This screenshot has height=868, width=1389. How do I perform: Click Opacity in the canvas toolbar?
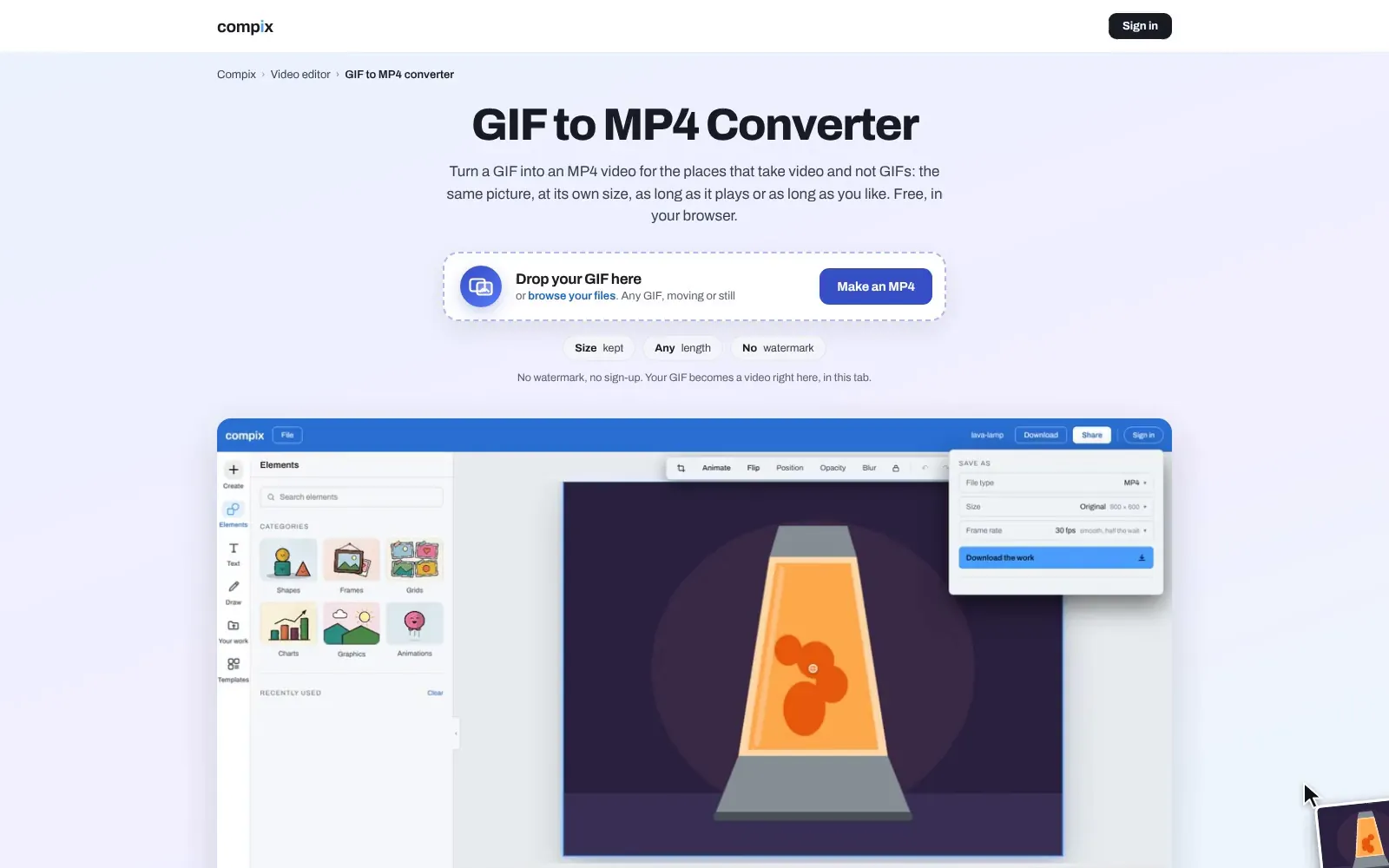[x=833, y=468]
